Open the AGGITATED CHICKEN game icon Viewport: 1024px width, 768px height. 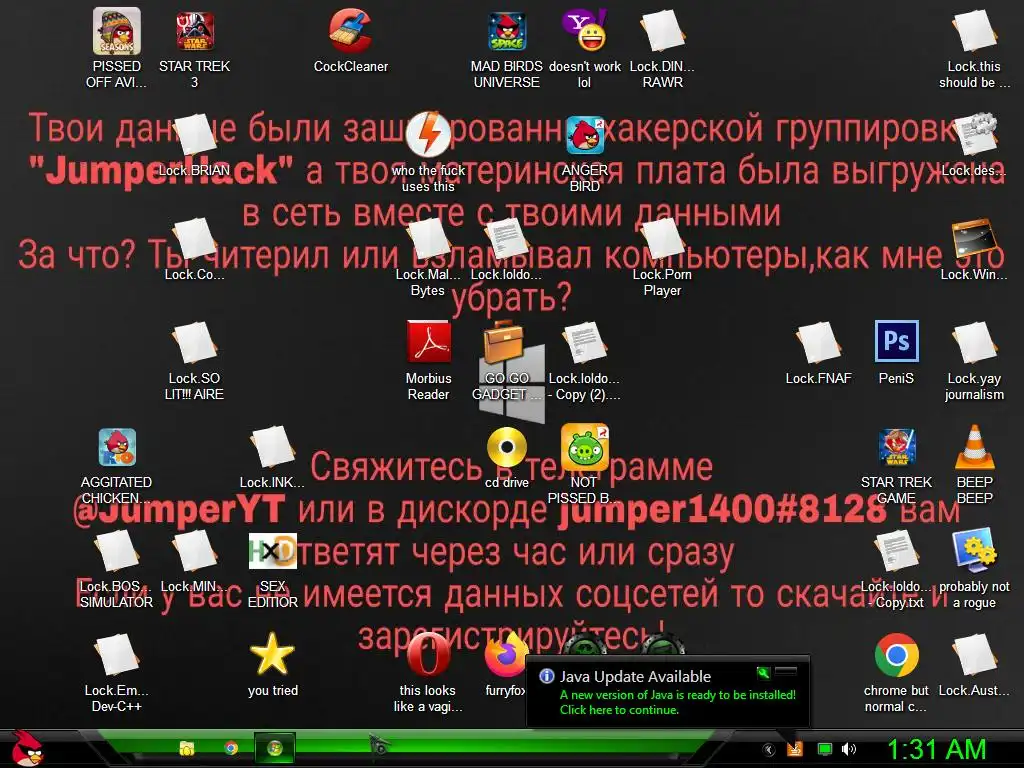[116, 447]
